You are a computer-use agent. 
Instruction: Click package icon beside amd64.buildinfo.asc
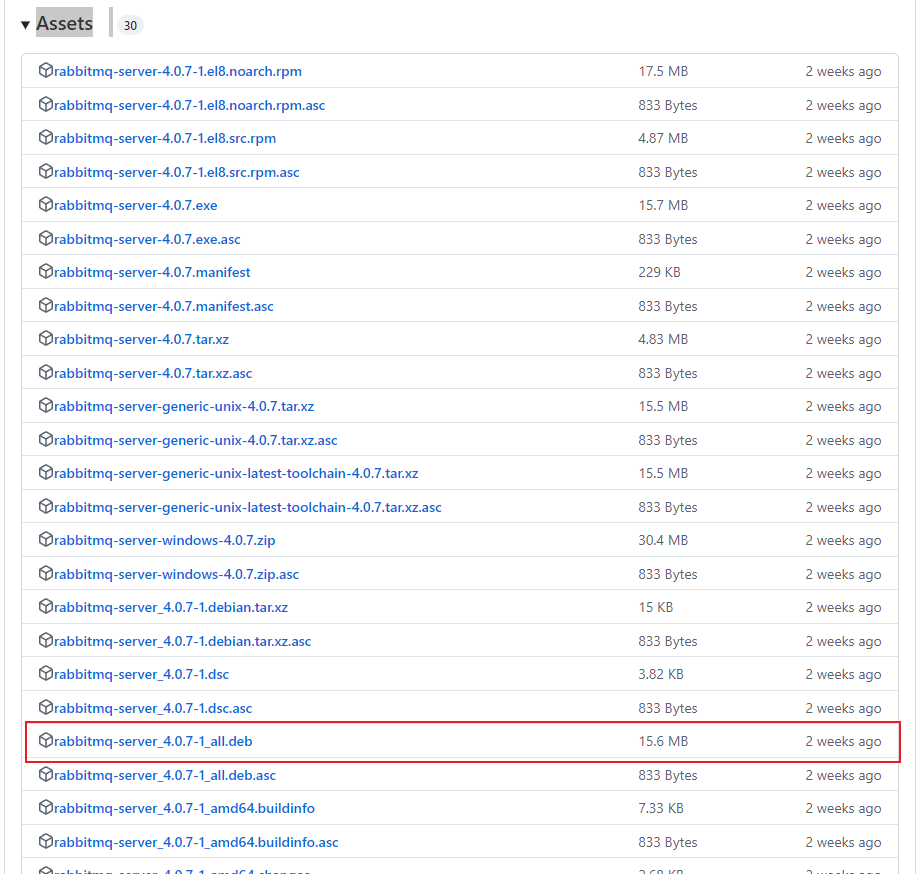pos(46,842)
